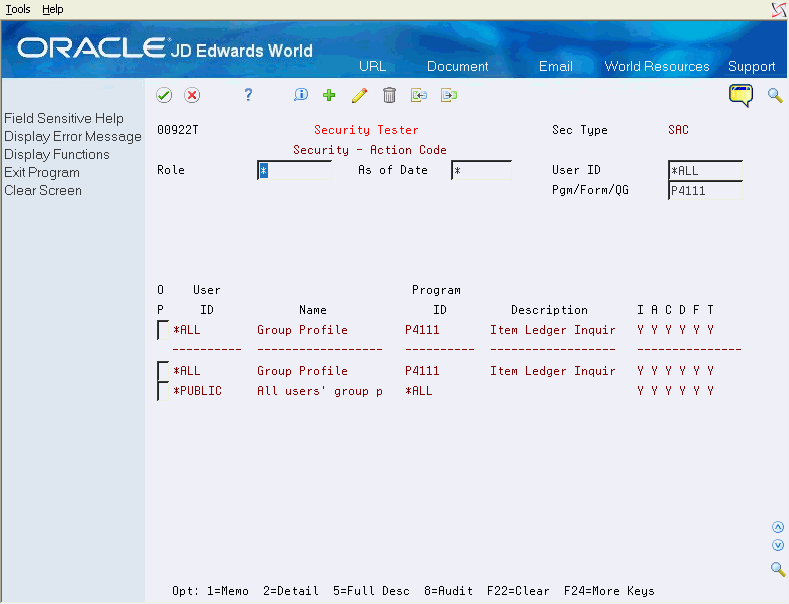Click the scroll down arrow icon

pos(778,545)
